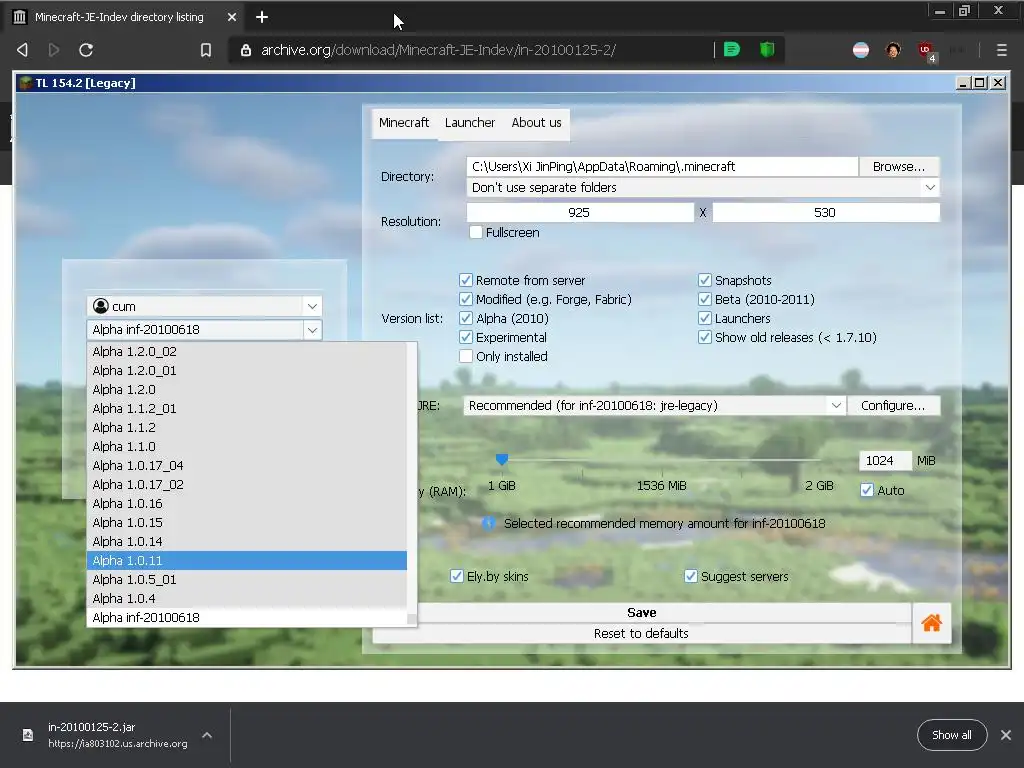Uncheck Beta (2010-2011) checkbox

point(705,299)
